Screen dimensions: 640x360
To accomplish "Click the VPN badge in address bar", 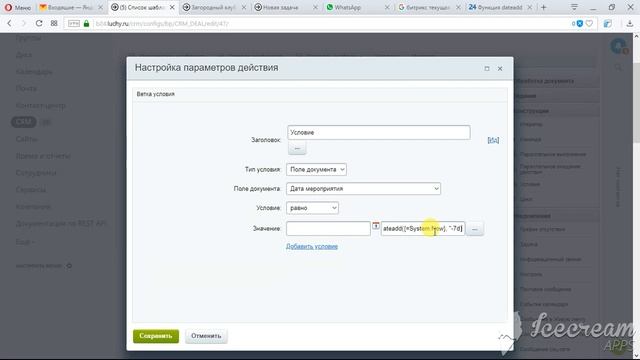I will pos(74,24).
